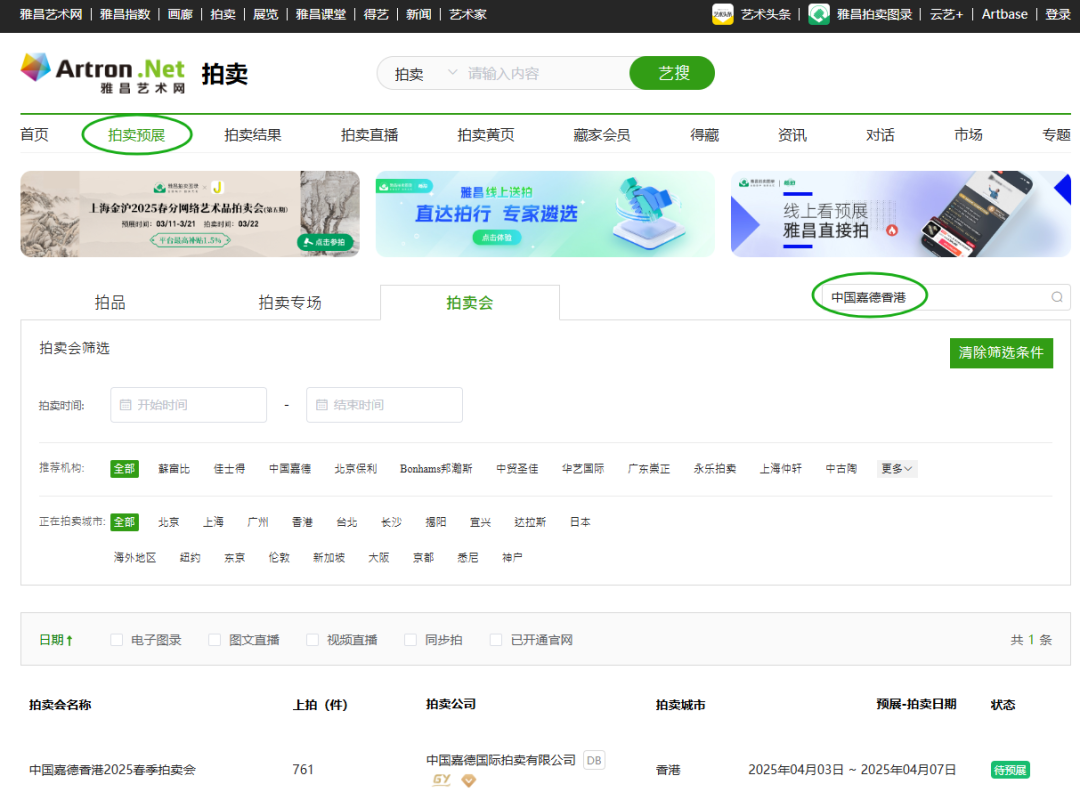The height and width of the screenshot is (808, 1080).
Task: Open the 拍卖 search category dropdown
Action: [x=425, y=74]
